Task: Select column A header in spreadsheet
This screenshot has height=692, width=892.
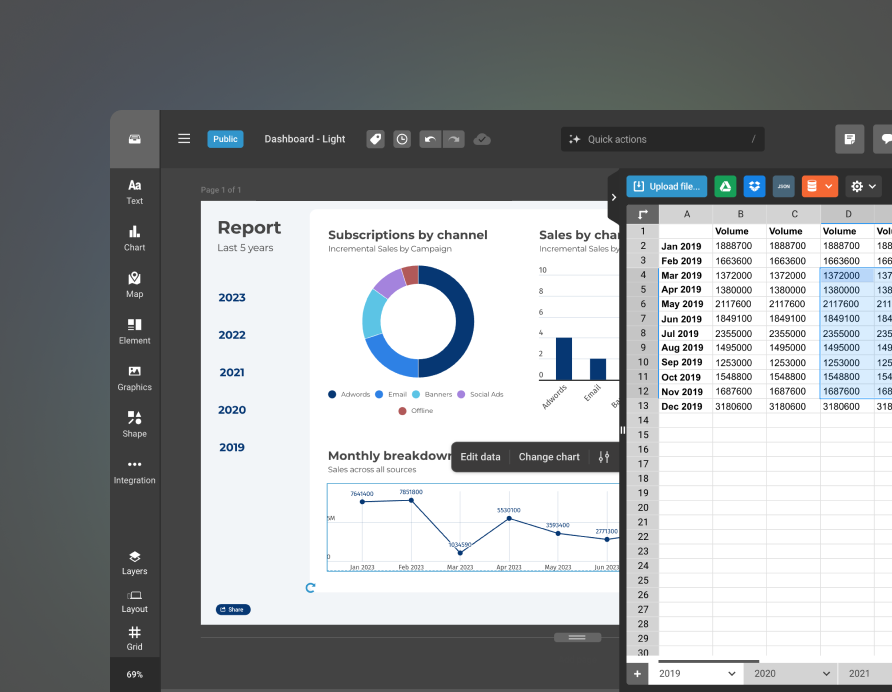Action: click(686, 215)
